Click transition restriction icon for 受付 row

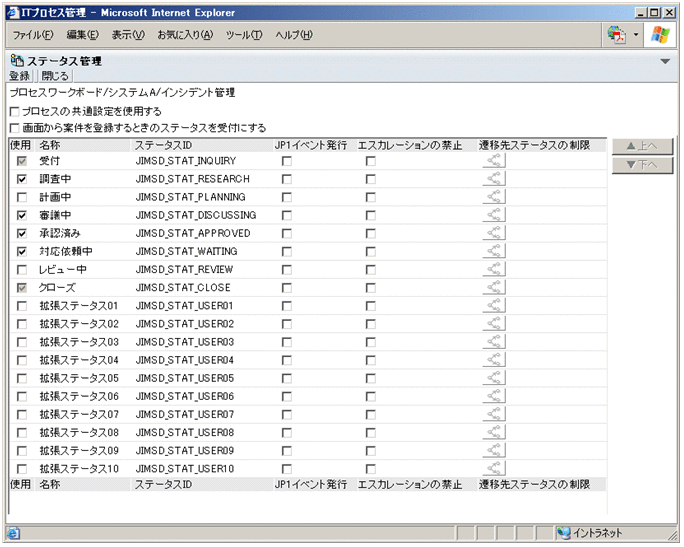pyautogui.click(x=494, y=161)
